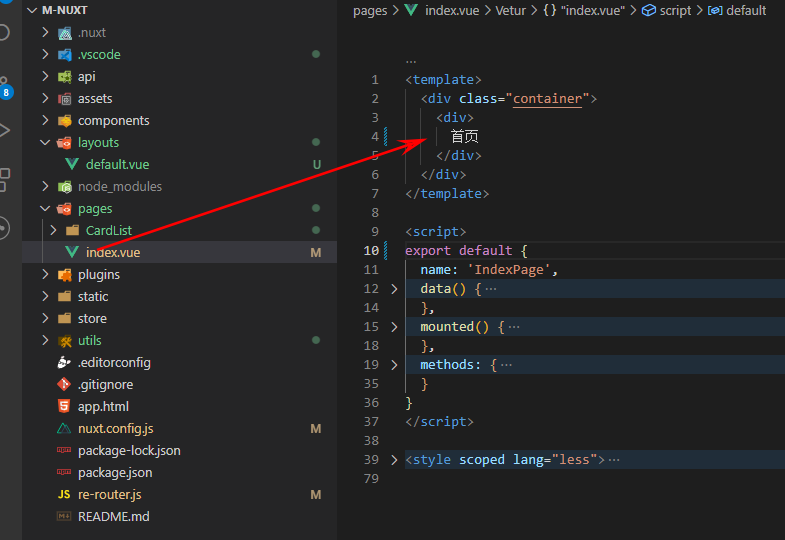Click the node_modules folder entry
The image size is (785, 540).
point(119,186)
